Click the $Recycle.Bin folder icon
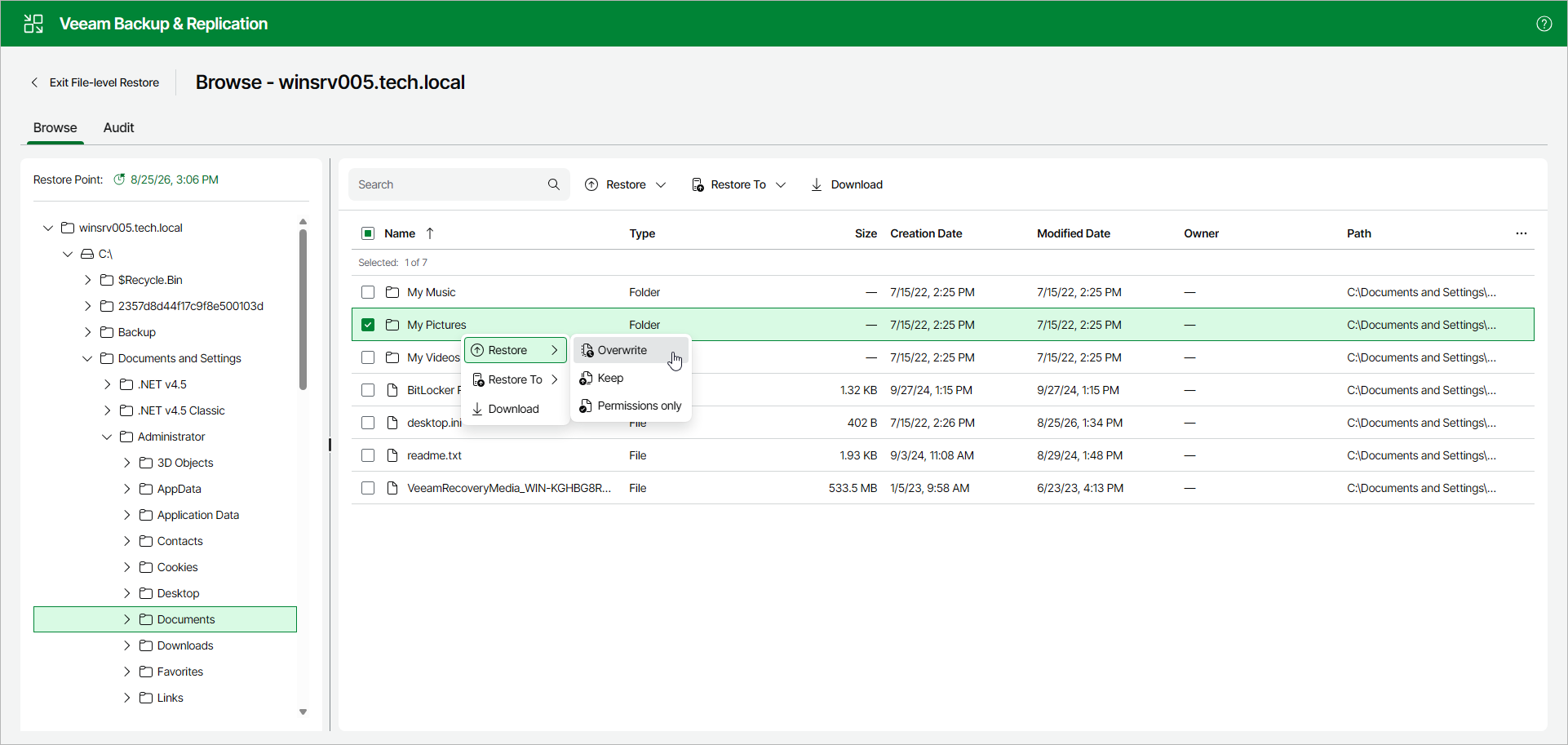 point(107,280)
